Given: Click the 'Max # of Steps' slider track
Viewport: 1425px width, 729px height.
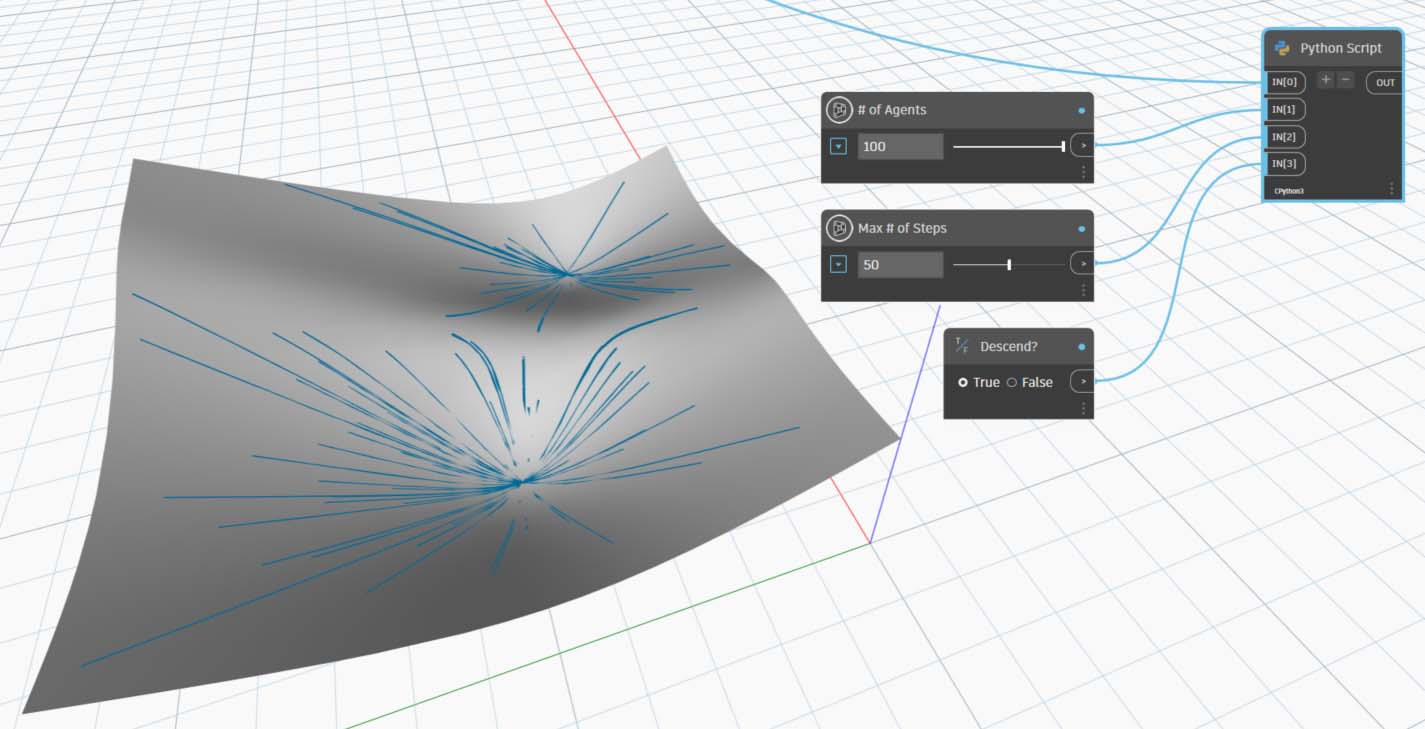Looking at the screenshot, I should (1008, 264).
